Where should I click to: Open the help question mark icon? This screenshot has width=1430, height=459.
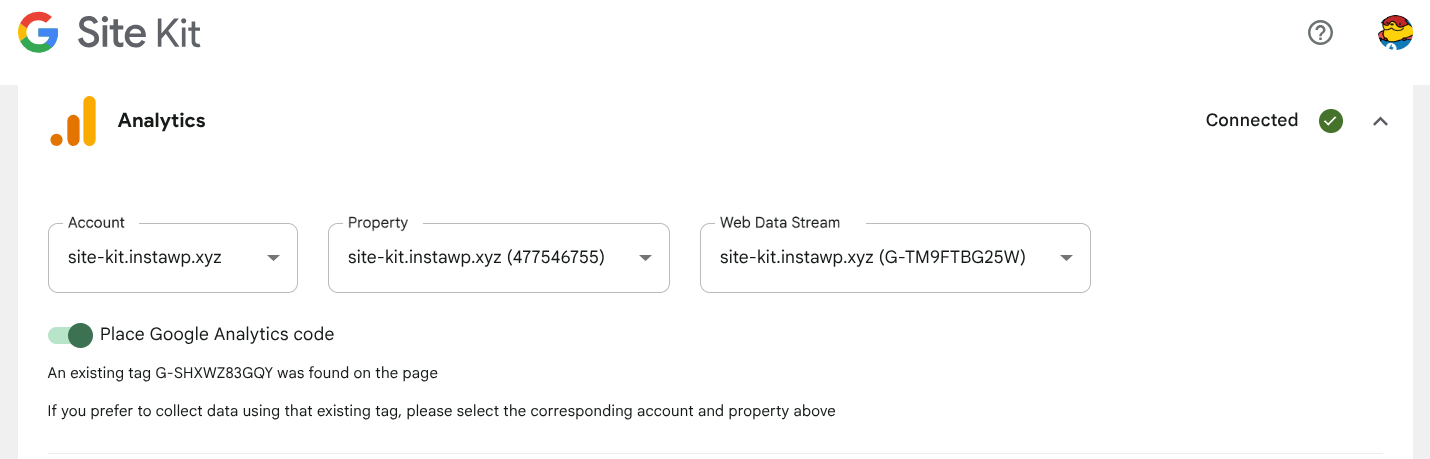coord(1320,33)
